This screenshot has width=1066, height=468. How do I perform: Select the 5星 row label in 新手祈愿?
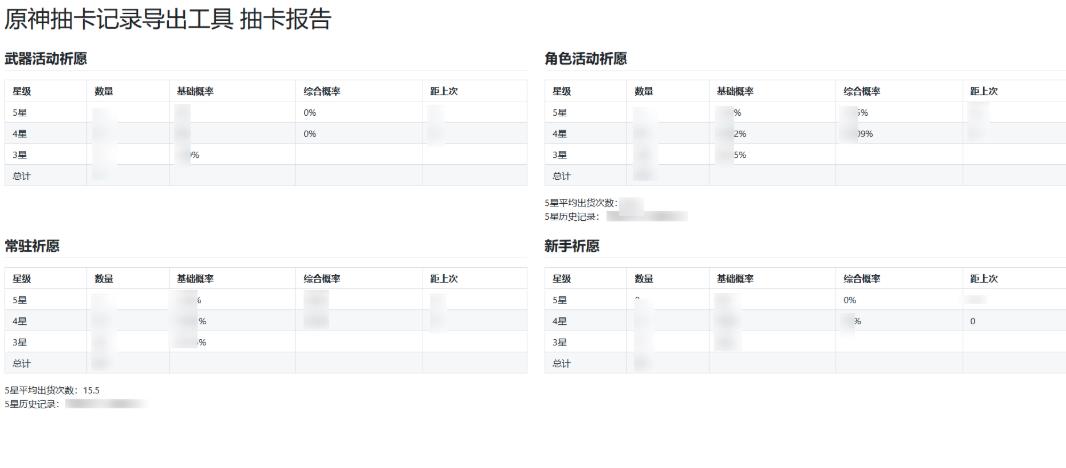tap(560, 300)
